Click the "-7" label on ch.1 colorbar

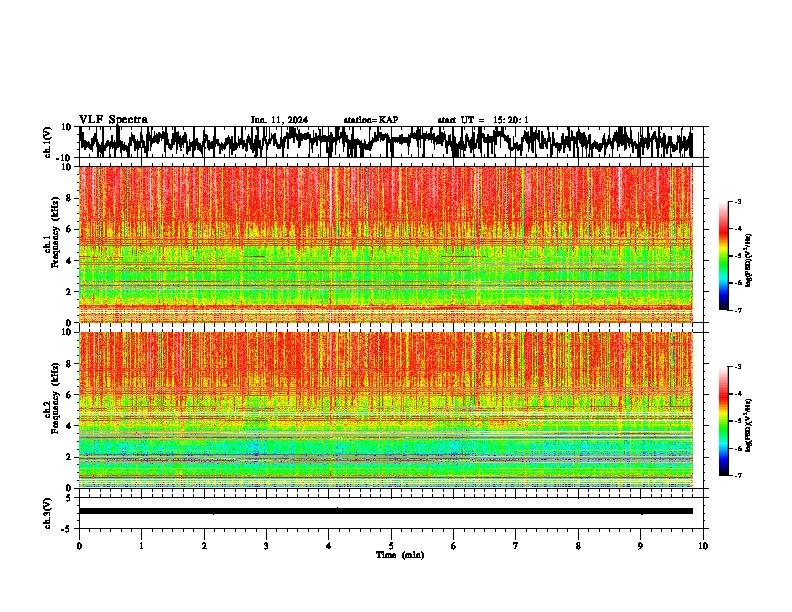coord(737,310)
